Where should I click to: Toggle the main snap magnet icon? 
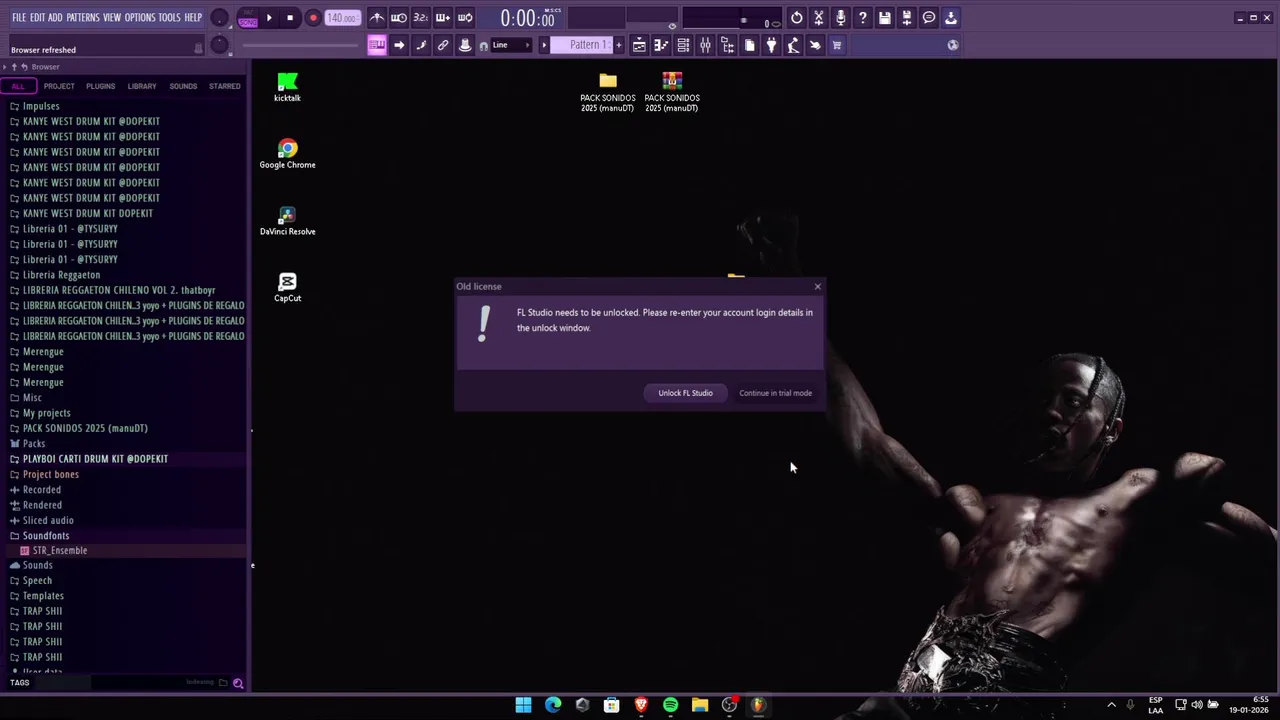pos(484,45)
